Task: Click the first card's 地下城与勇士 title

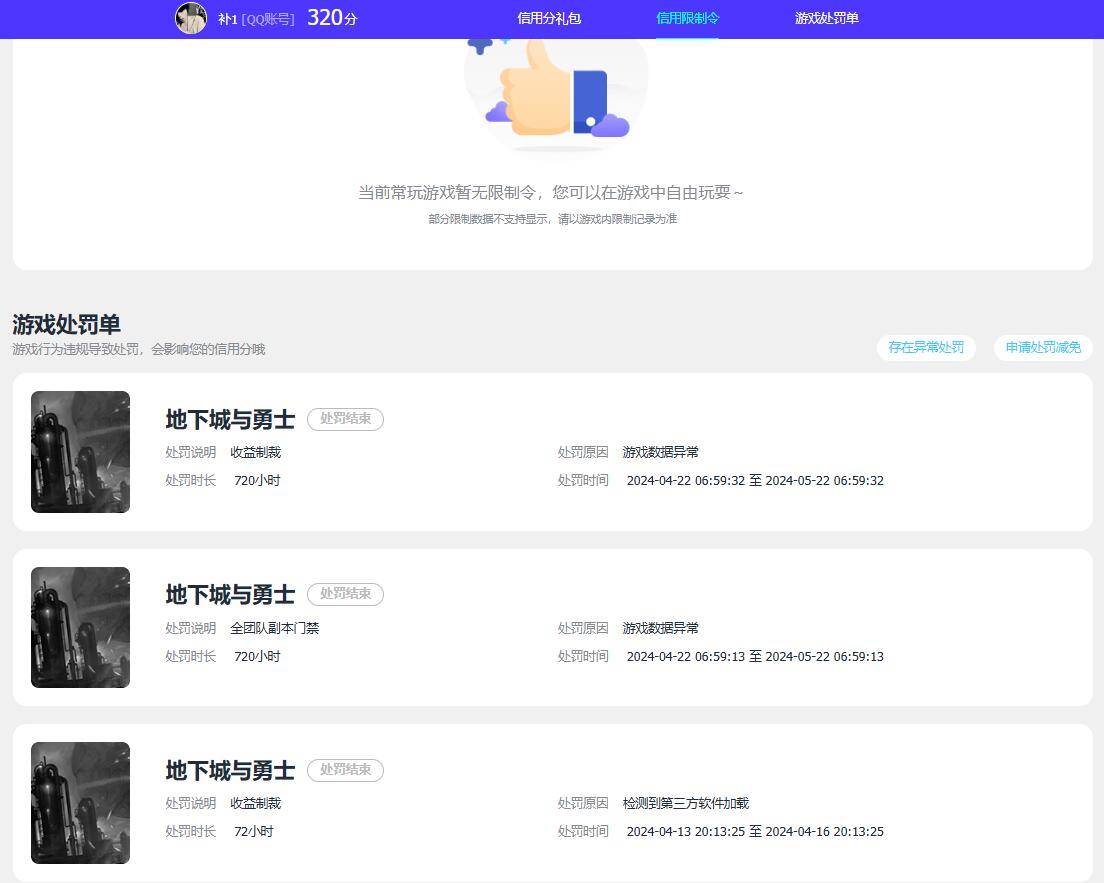Action: [x=229, y=420]
